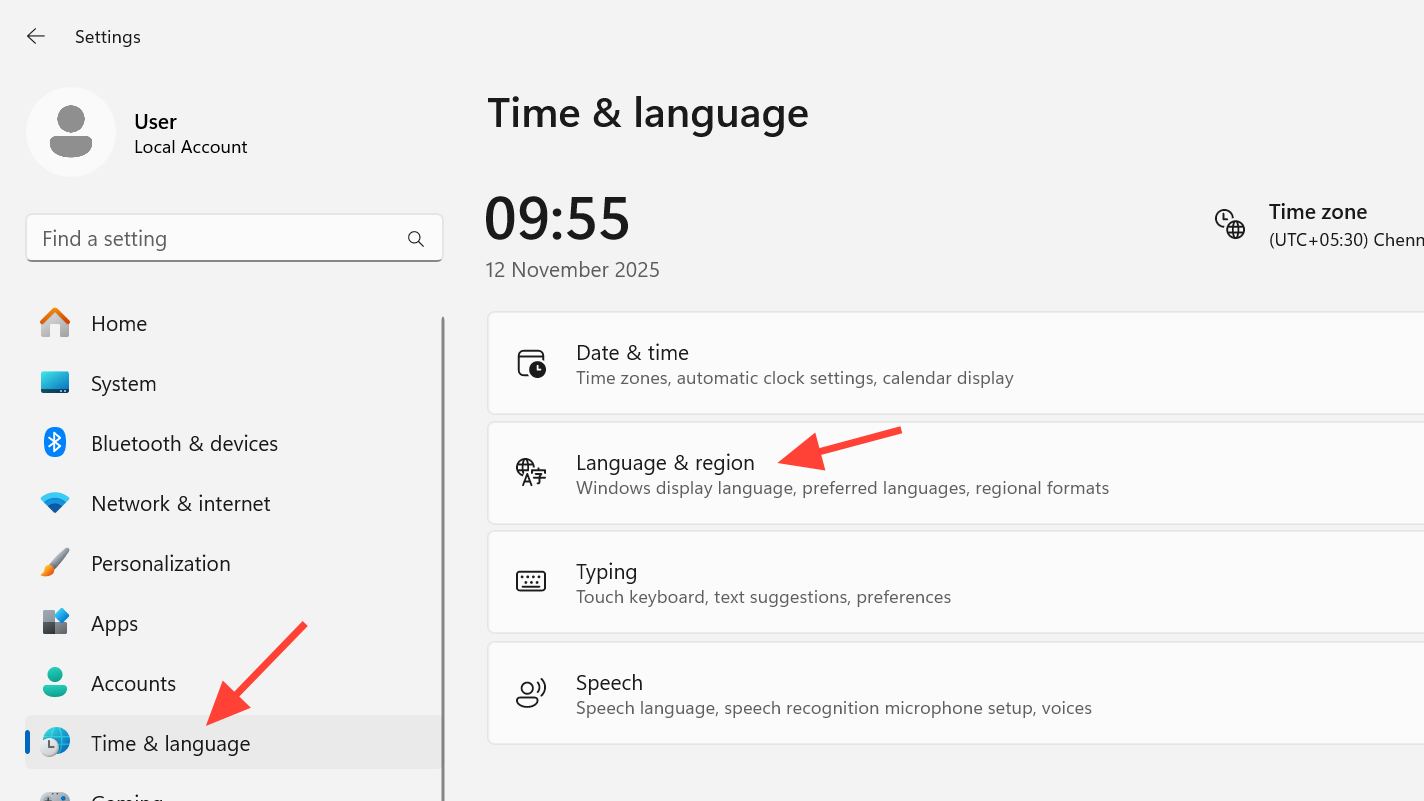Open Typing settings card
This screenshot has height=801, width=1424.
[955, 582]
